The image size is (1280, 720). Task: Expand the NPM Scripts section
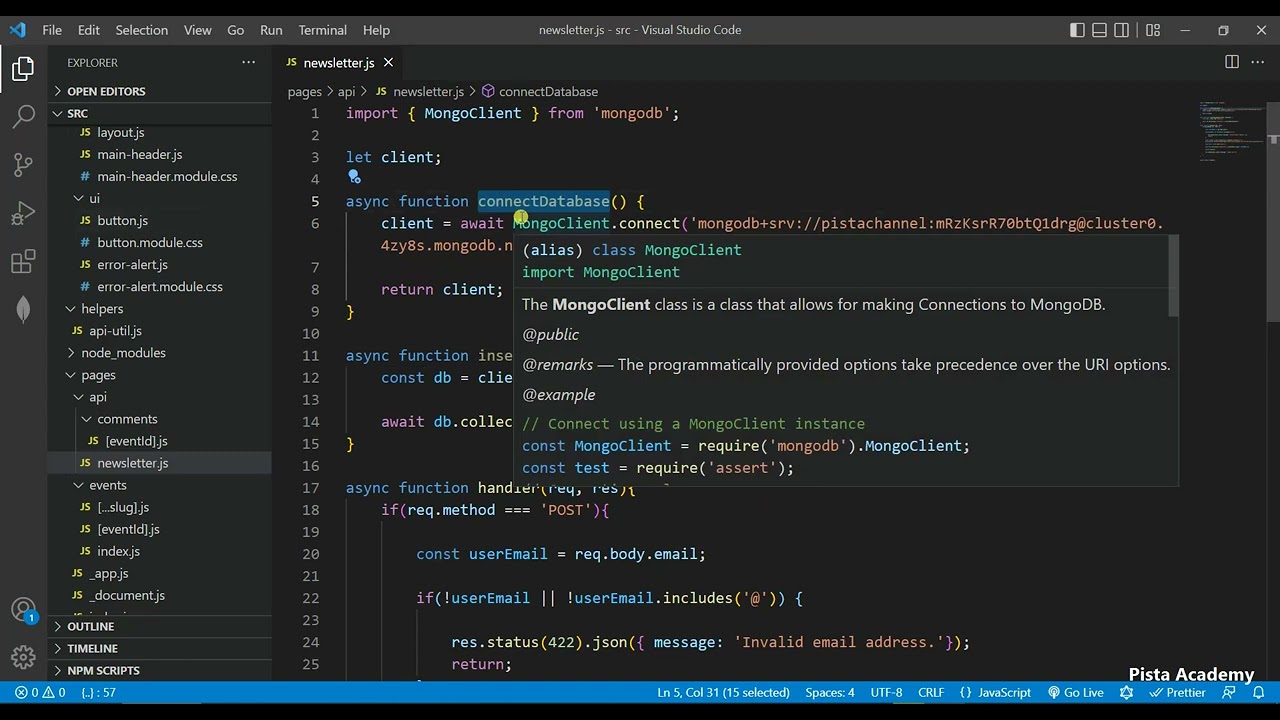point(160,670)
